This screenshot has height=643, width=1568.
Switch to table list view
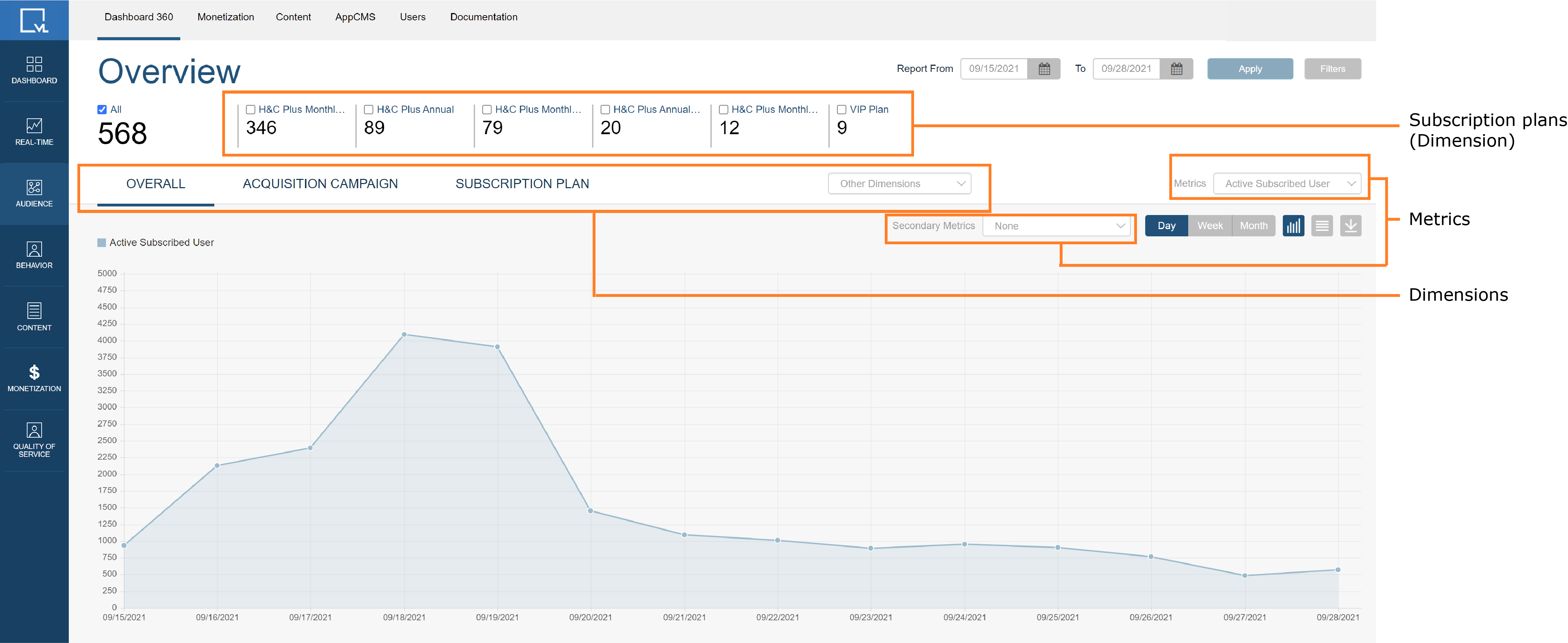click(x=1321, y=226)
